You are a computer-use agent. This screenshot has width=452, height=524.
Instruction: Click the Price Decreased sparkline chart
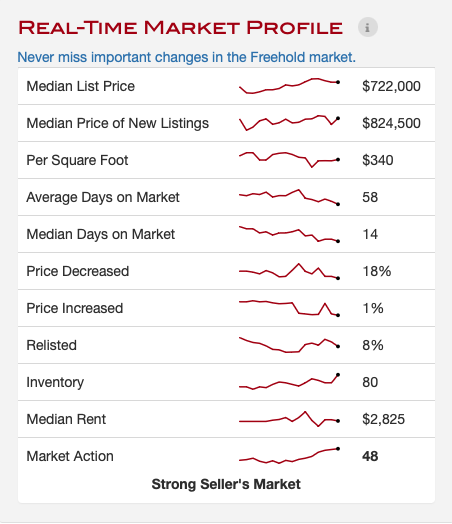(290, 271)
